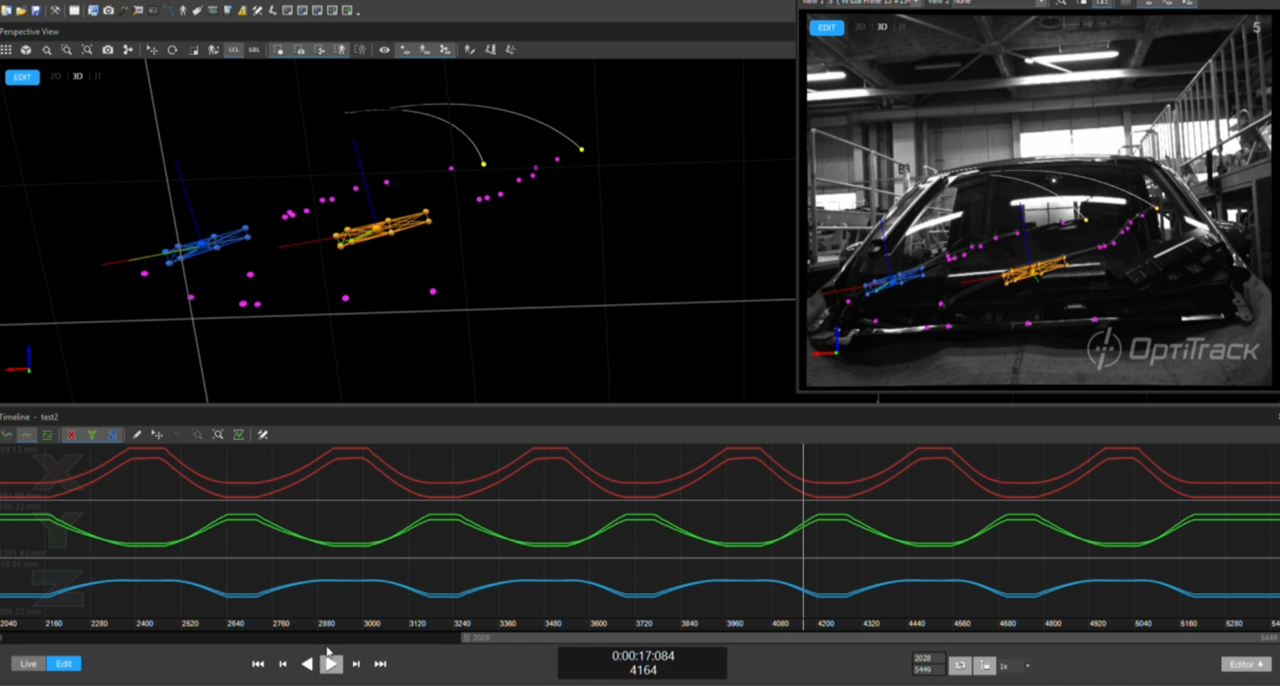Click EDIT button in Perspective View
The height and width of the screenshot is (686, 1280).
point(22,77)
